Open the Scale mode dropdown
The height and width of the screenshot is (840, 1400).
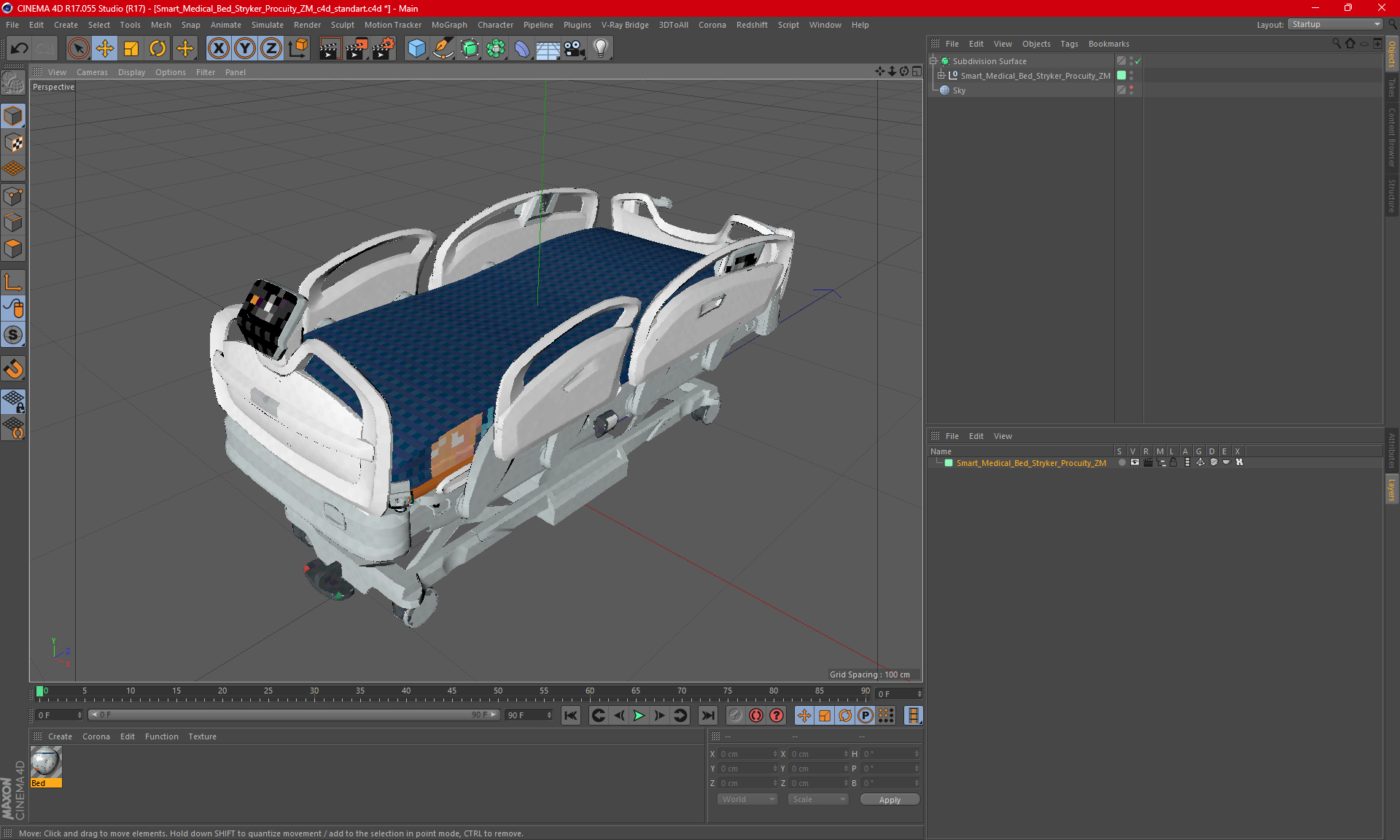click(818, 799)
